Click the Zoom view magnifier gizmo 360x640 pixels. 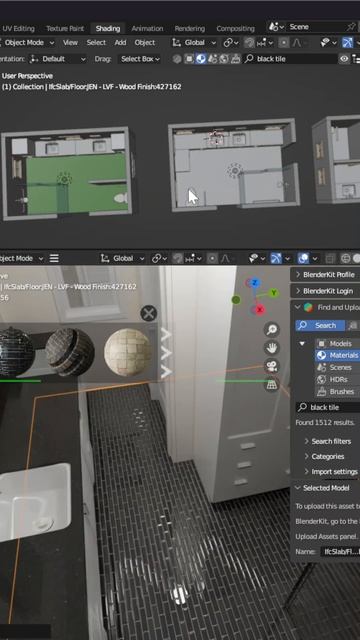tap(271, 329)
